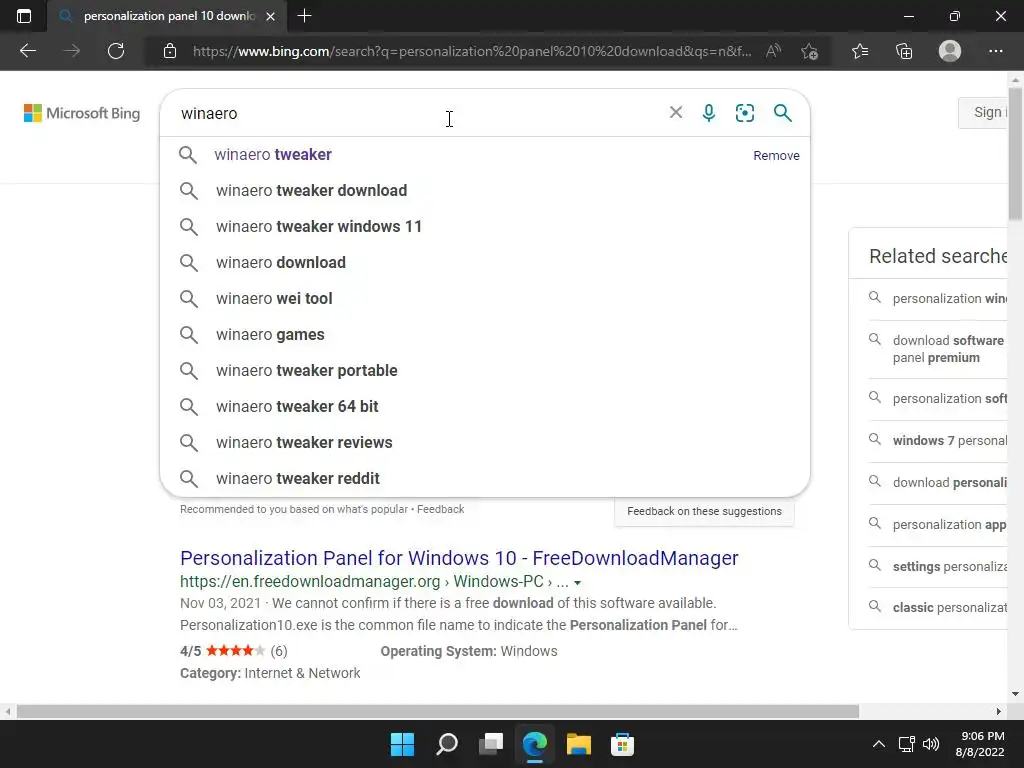Click the Feedback link under suggestions
Image resolution: width=1024 pixels, height=768 pixels.
[440, 509]
